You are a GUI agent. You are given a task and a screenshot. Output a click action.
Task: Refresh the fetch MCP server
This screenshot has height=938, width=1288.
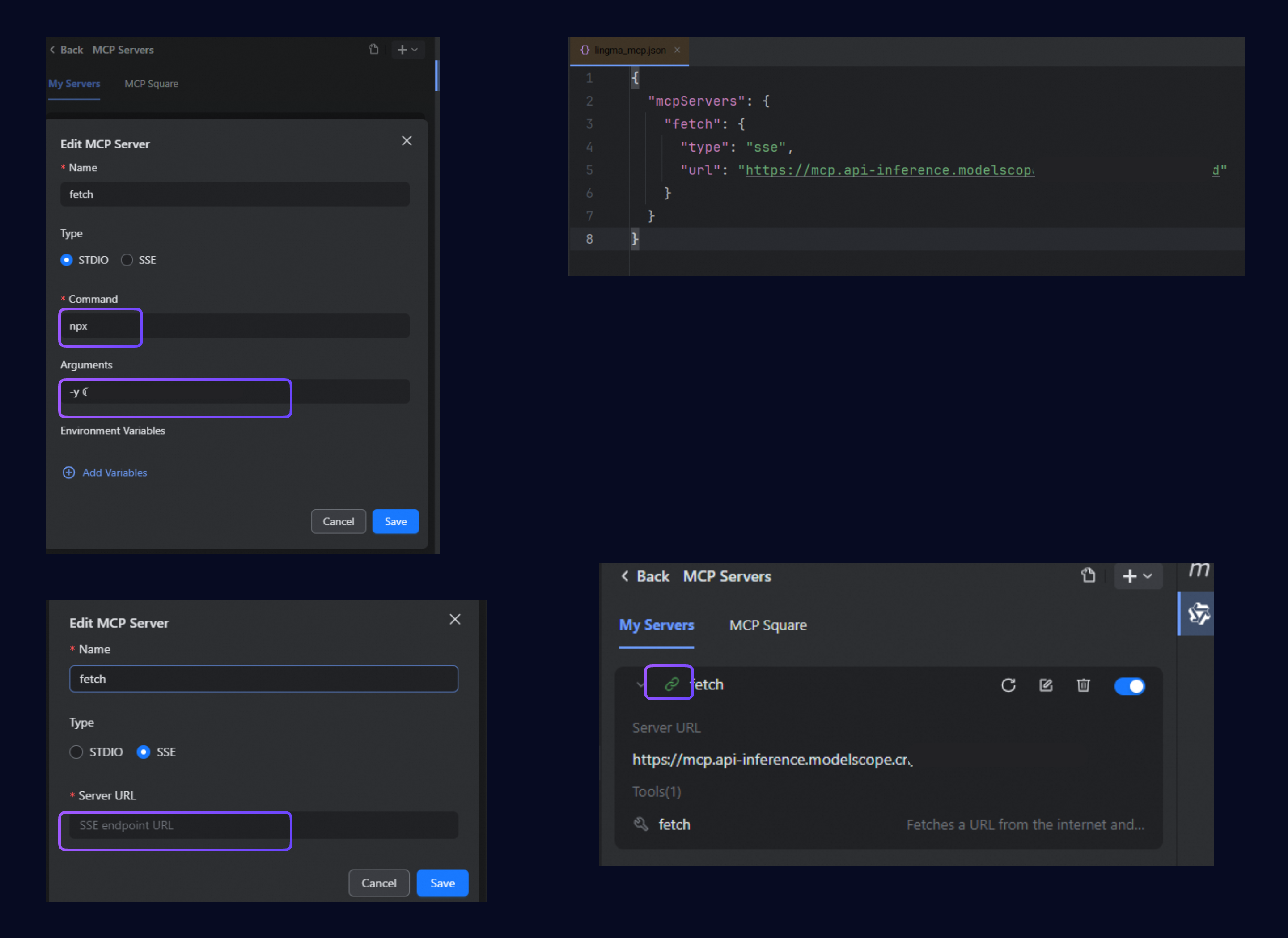tap(1008, 685)
